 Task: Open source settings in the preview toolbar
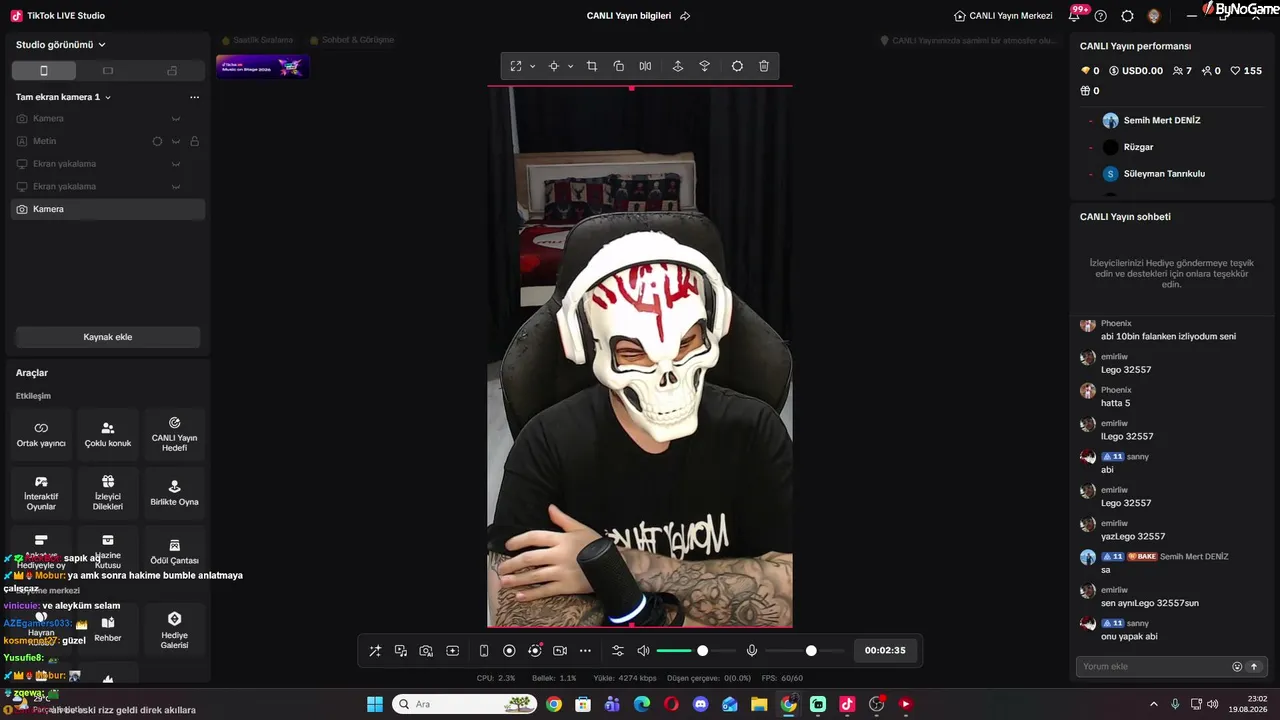737,66
